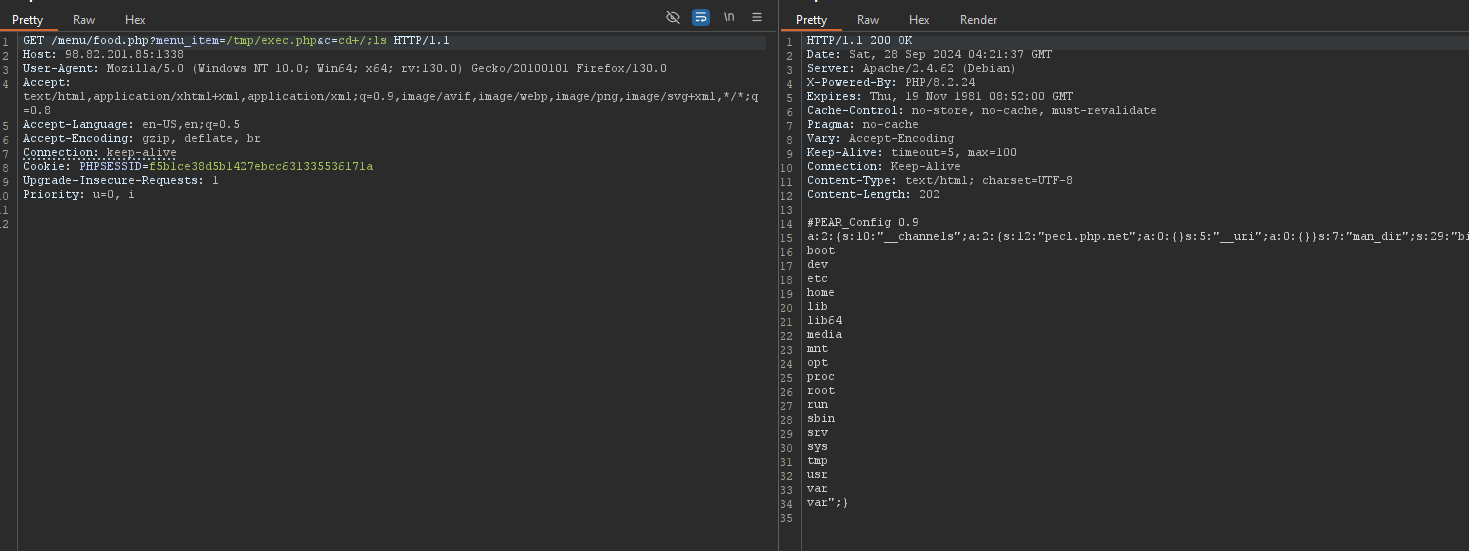Click the serialized a:2 __channels line
1469x551 pixels.
[1137, 237]
